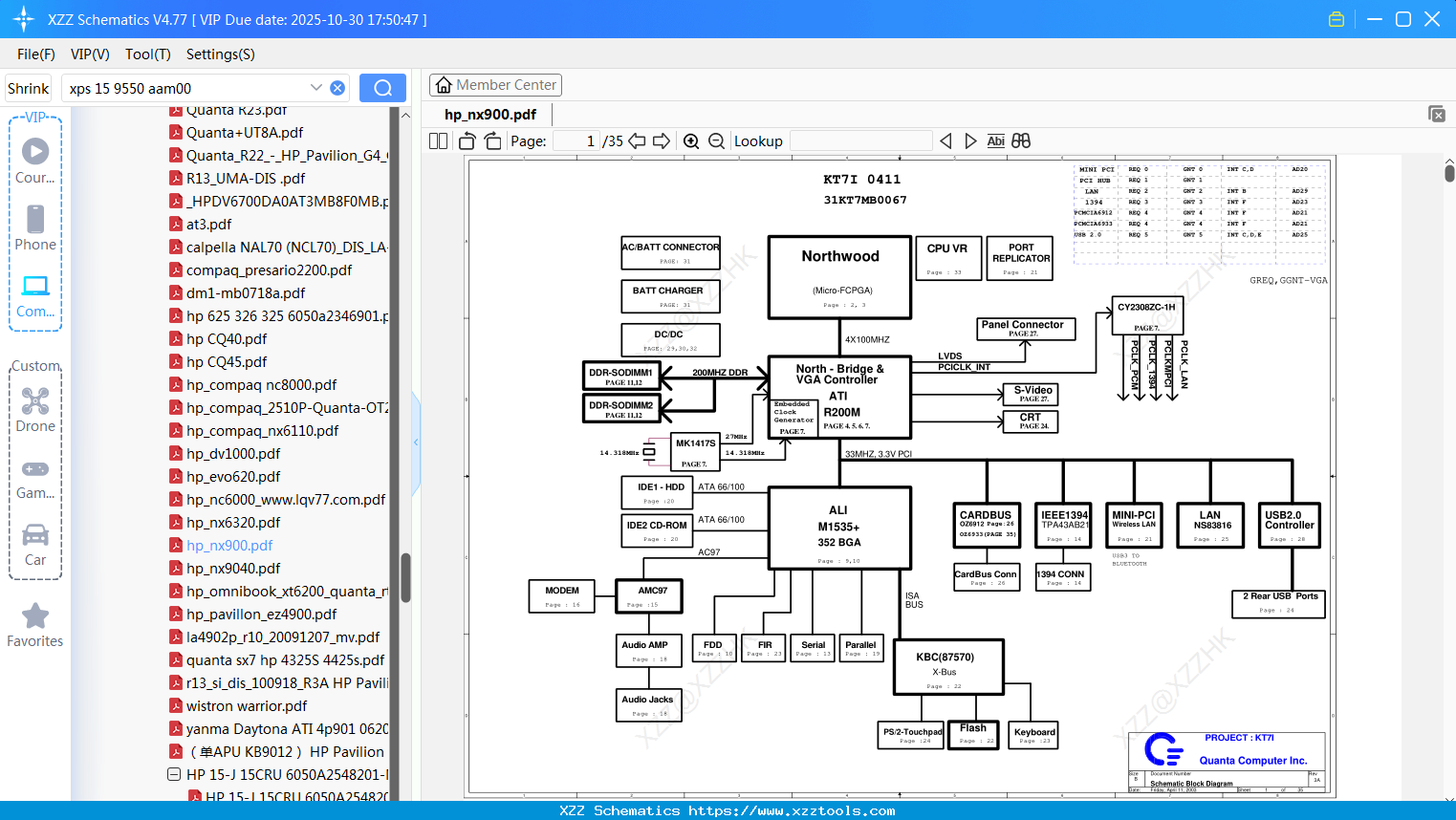
Task: Open hp_compaq nc8000.pdf file
Action: point(261,384)
